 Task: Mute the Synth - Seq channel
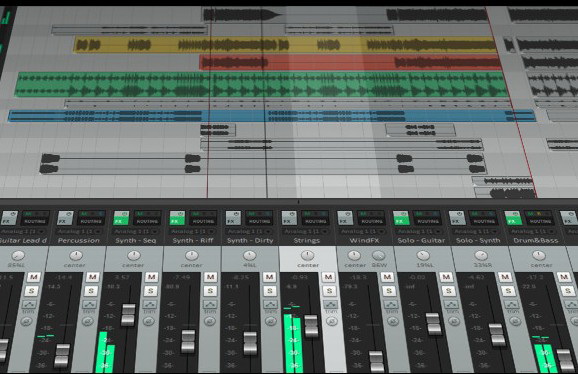pyautogui.click(x=152, y=277)
